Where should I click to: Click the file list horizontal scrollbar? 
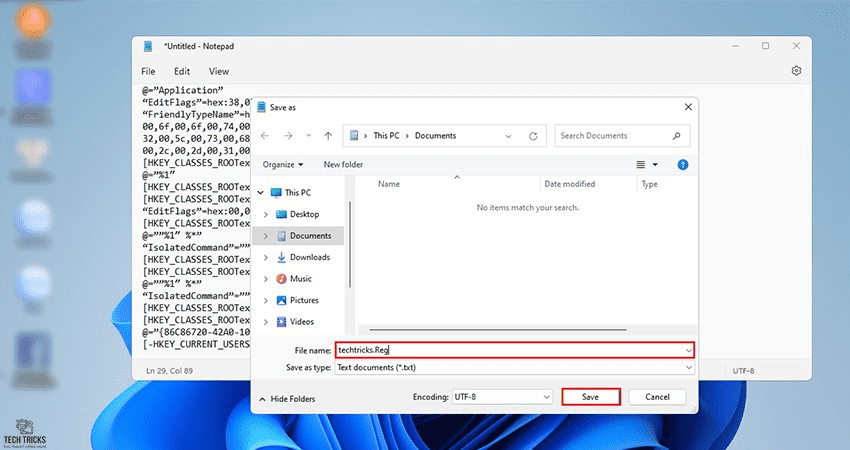[498, 330]
